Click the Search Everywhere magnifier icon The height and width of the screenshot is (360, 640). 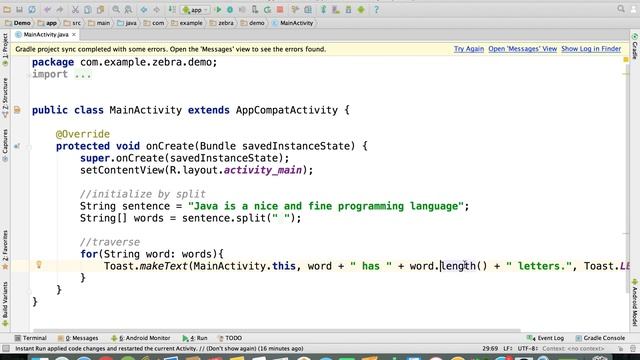coord(621,9)
